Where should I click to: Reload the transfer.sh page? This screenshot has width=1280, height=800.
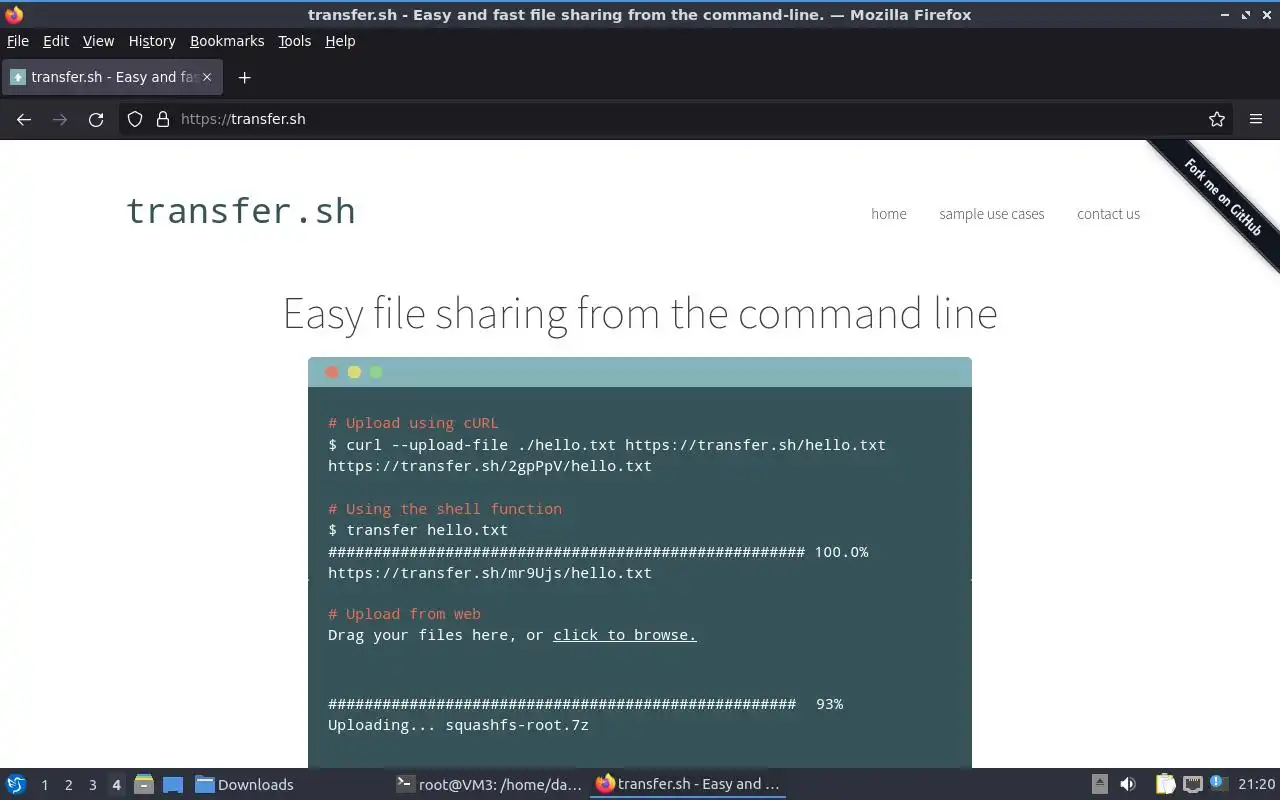pos(96,119)
